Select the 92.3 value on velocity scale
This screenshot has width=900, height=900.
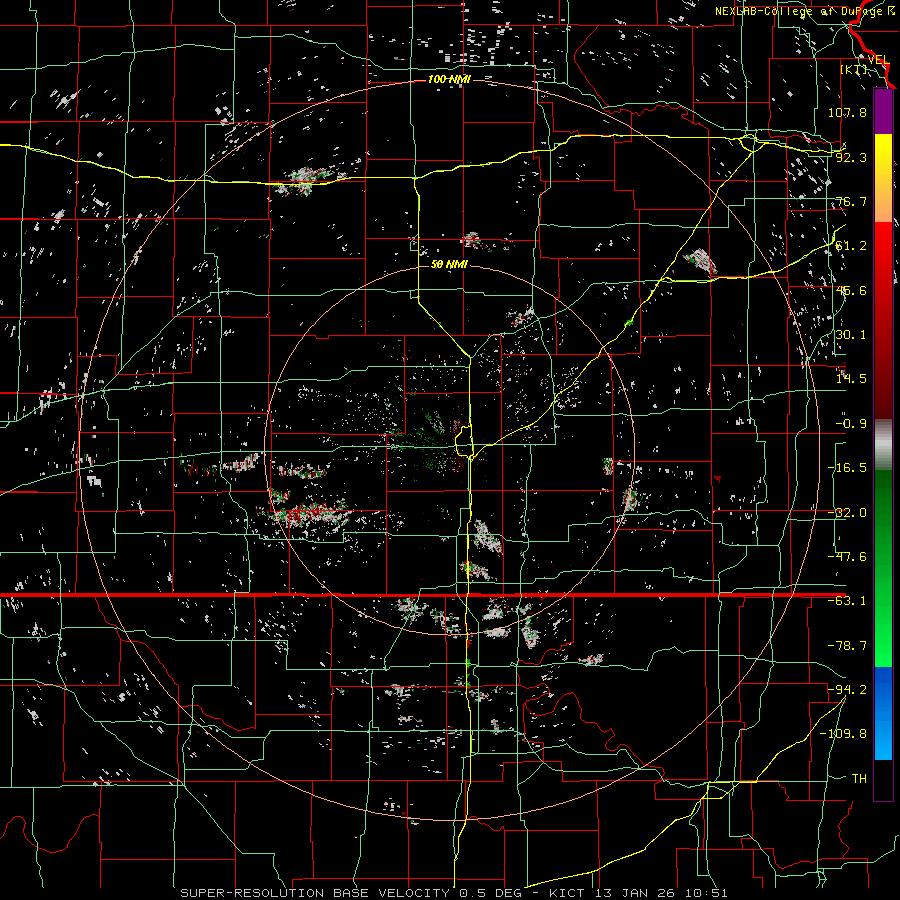[x=851, y=157]
